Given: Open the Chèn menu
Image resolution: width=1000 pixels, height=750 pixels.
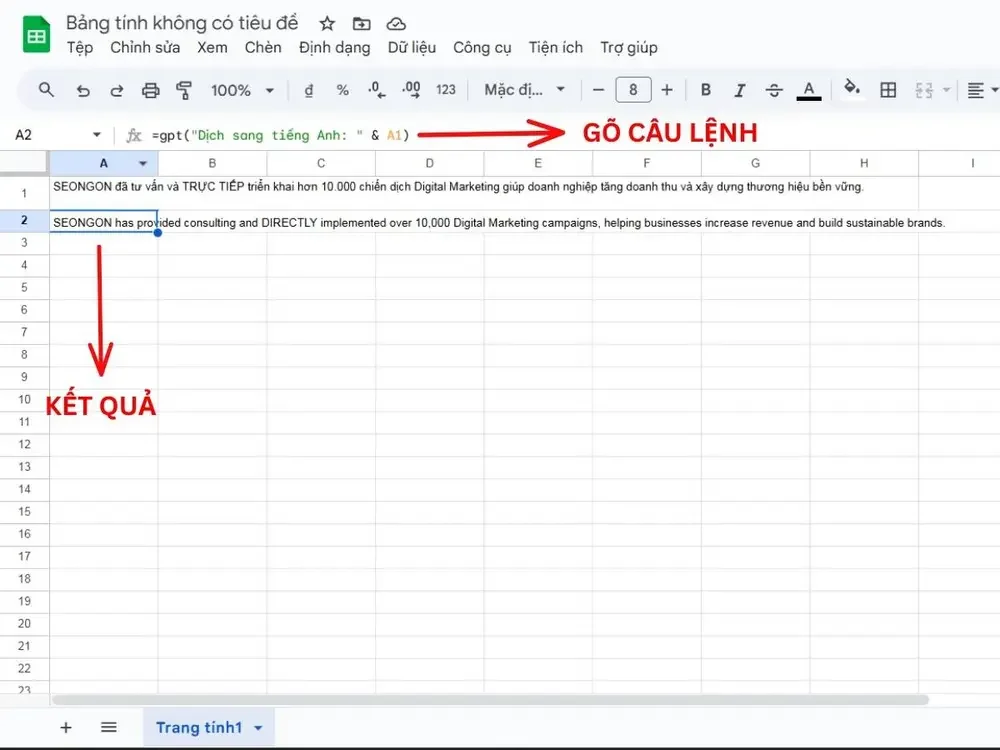Looking at the screenshot, I should coord(263,48).
